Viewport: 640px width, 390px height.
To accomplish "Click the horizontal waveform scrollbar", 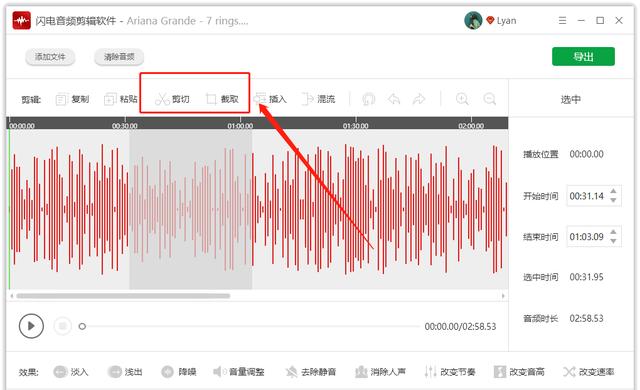I will click(123, 296).
